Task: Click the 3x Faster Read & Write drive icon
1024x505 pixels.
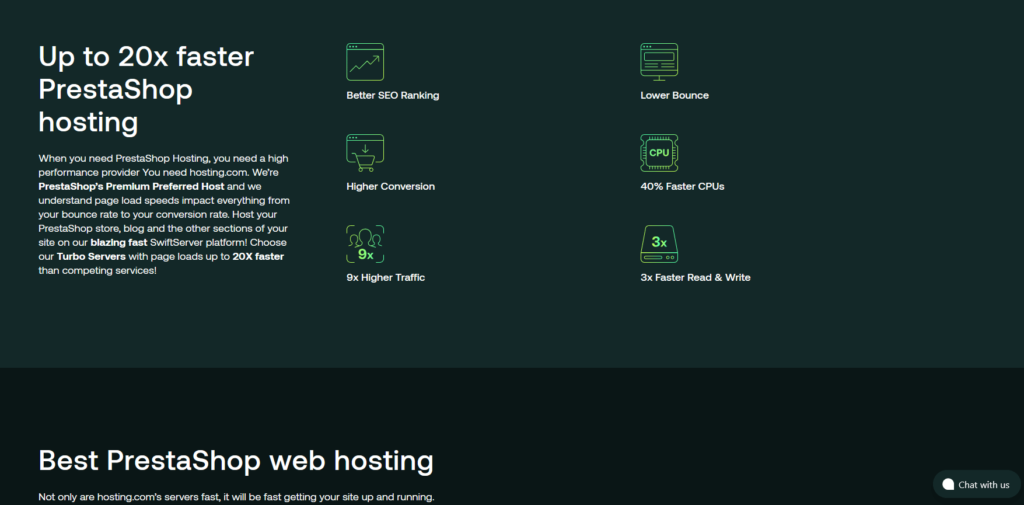Action: [659, 244]
